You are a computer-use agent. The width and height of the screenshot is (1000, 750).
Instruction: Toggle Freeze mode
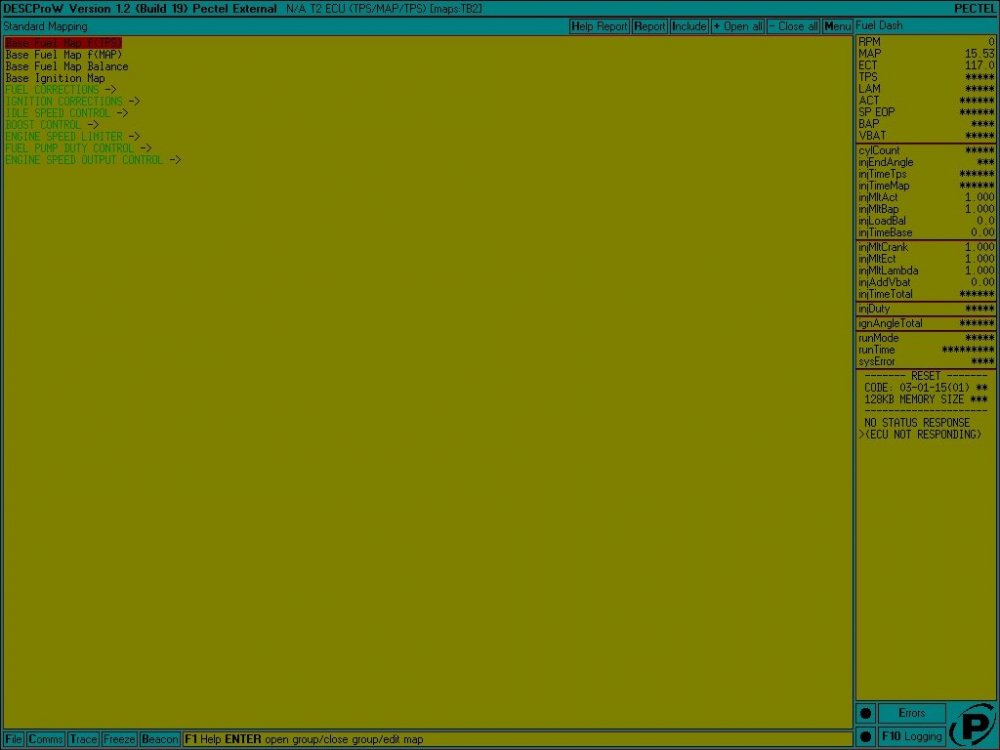click(x=119, y=738)
